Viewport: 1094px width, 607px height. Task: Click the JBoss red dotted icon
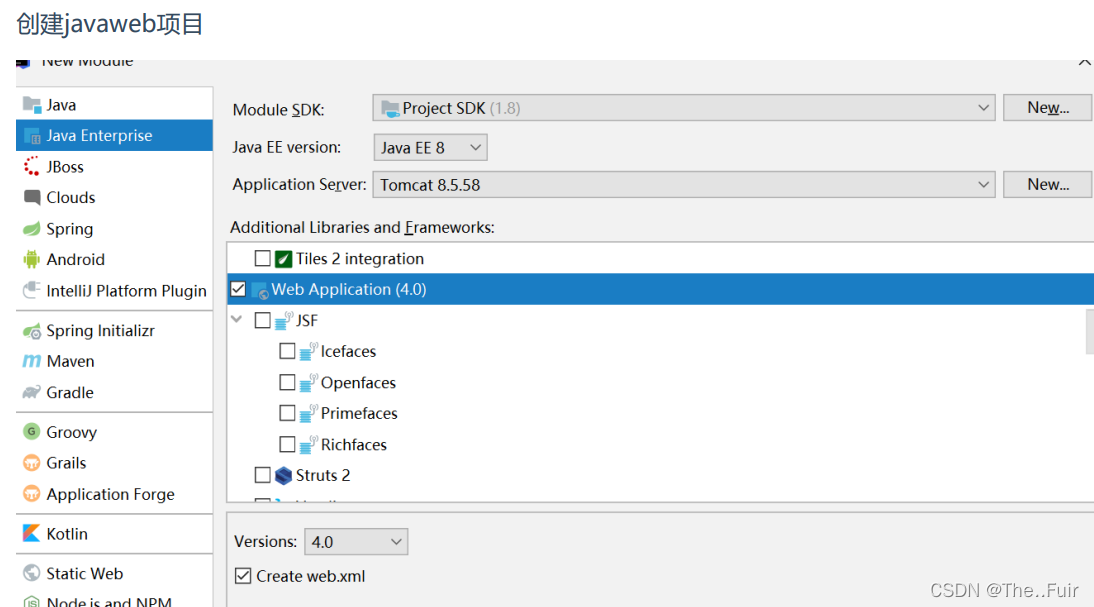coord(31,167)
